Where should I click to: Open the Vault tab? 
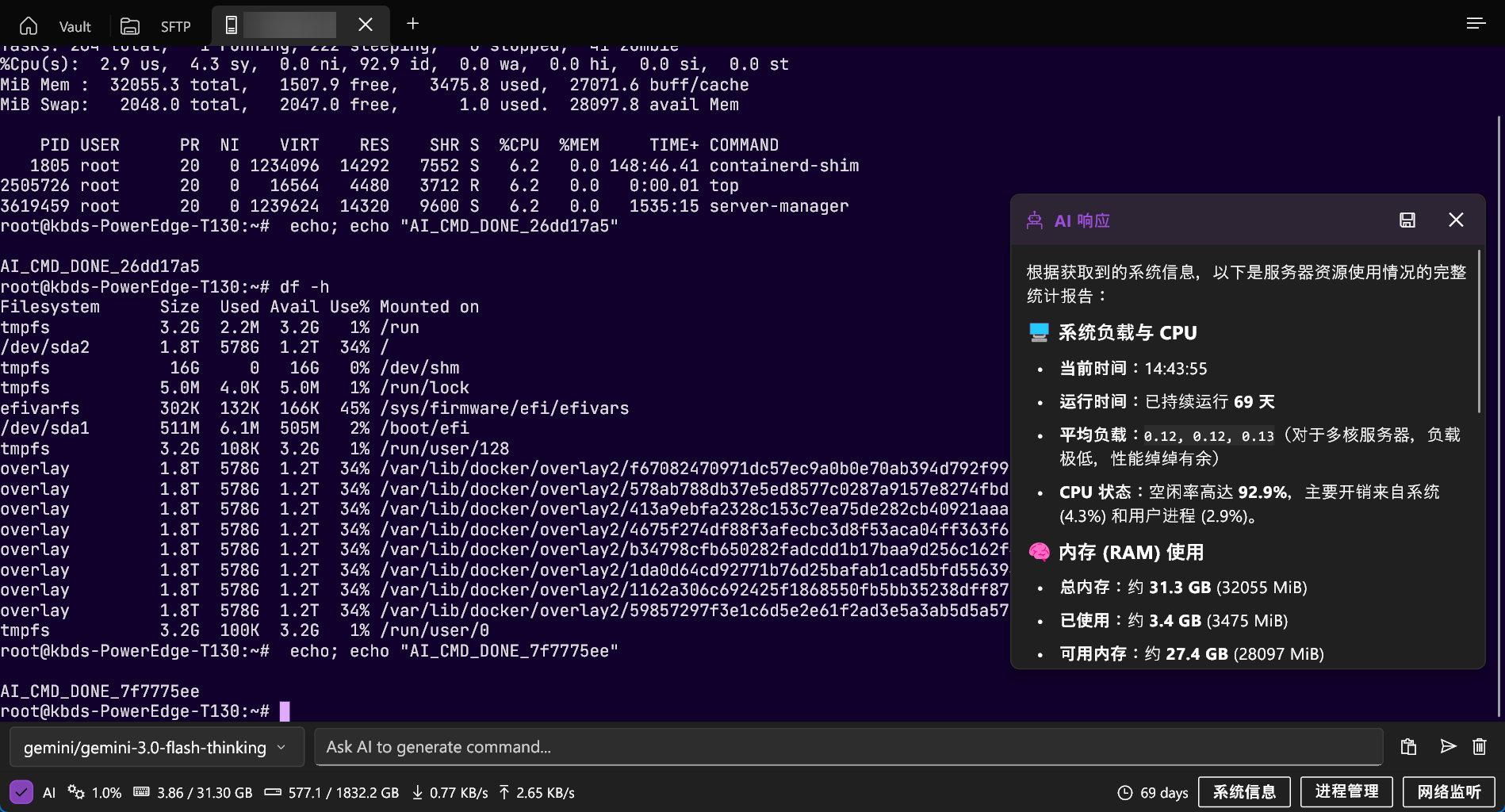pos(75,26)
